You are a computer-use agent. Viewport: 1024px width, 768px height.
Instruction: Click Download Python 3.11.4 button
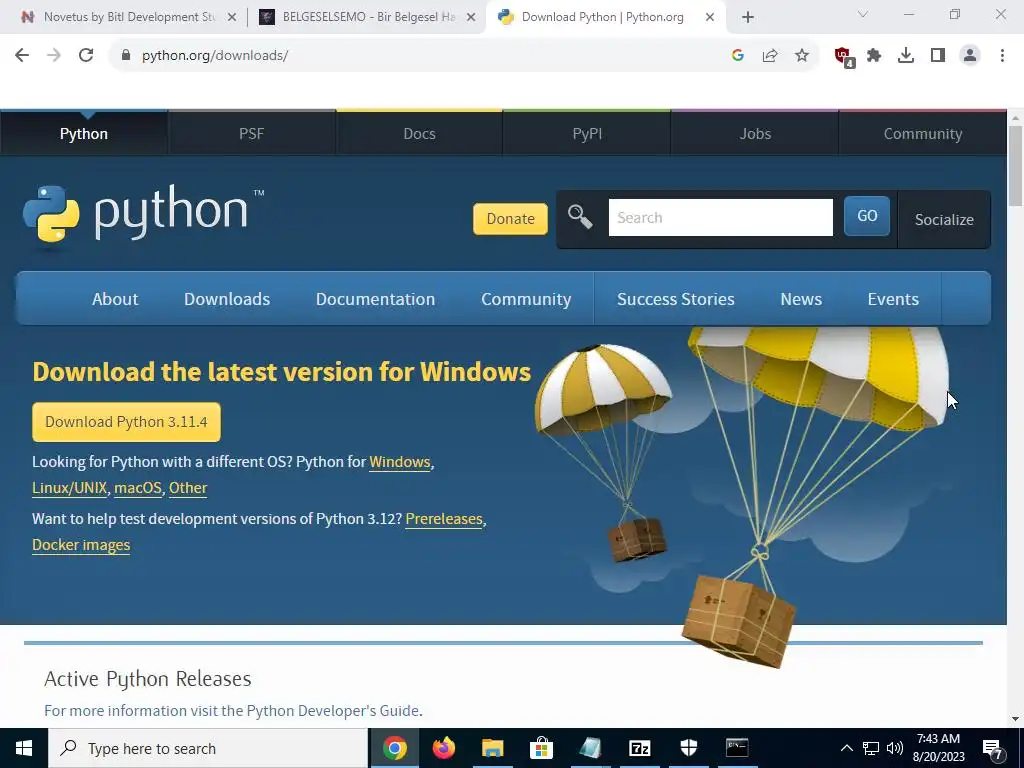[126, 422]
